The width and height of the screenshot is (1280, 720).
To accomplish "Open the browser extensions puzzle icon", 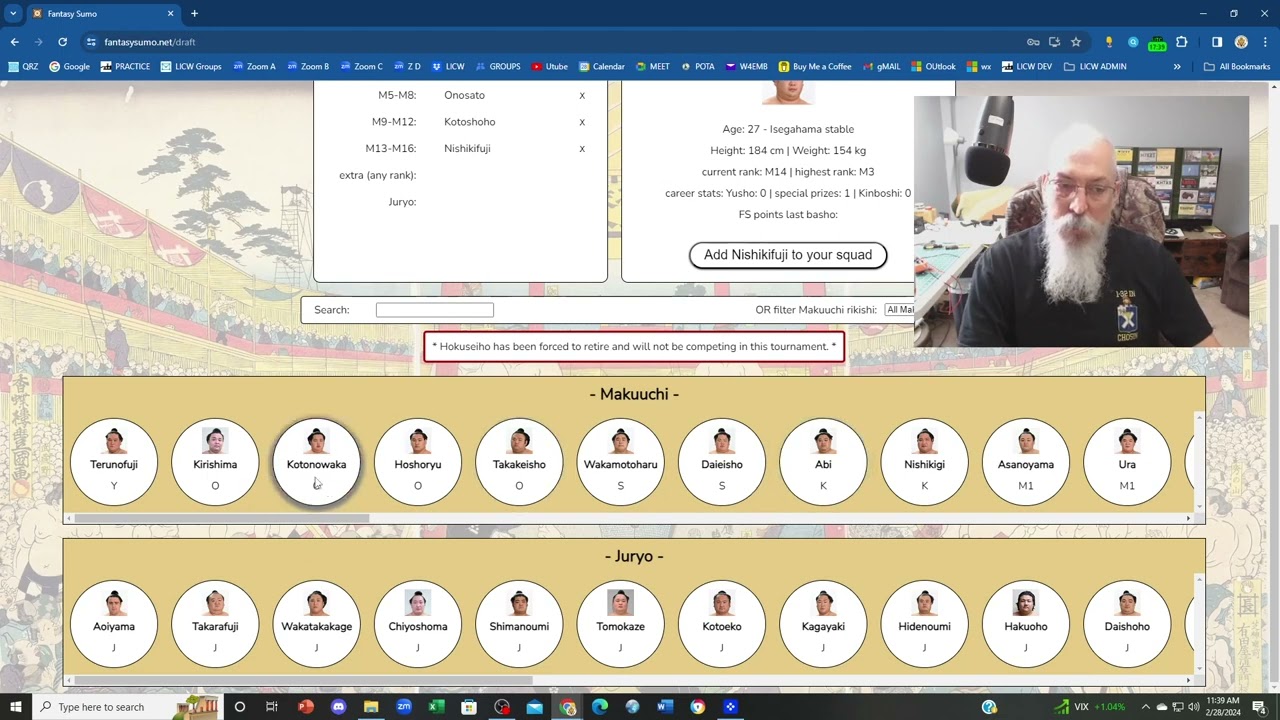I will (x=1181, y=42).
